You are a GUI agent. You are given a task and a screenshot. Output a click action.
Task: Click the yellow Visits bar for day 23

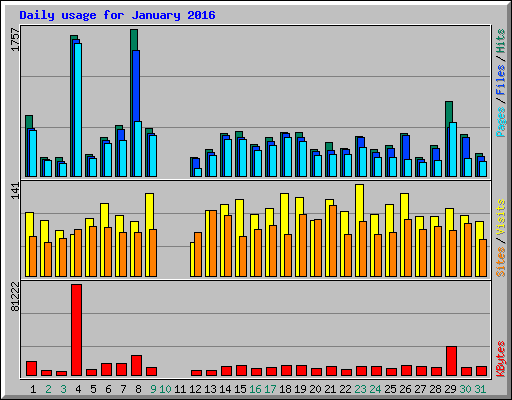coord(359,203)
